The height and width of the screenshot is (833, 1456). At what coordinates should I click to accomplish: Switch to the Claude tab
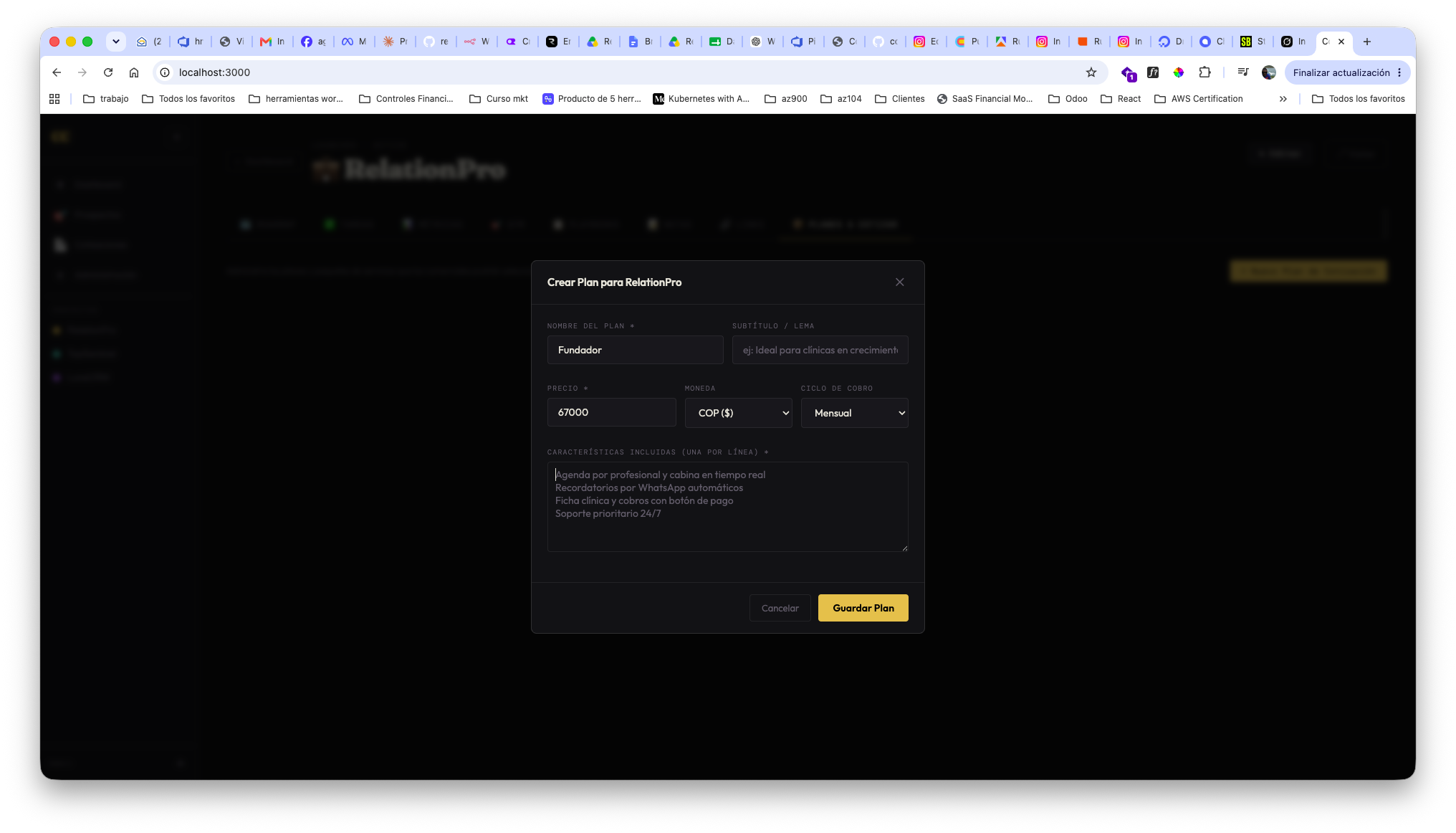click(x=395, y=42)
